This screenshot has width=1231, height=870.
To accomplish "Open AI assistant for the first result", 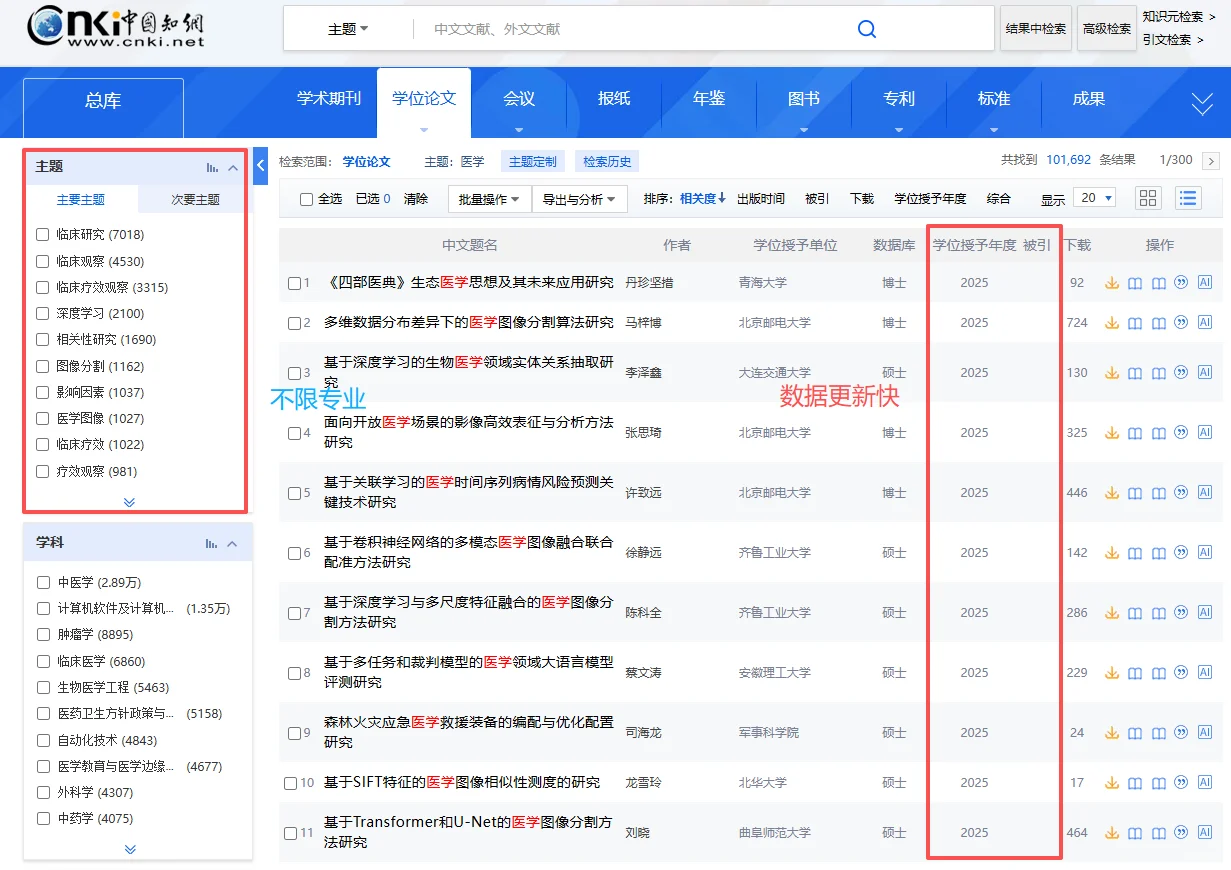I will point(1205,283).
